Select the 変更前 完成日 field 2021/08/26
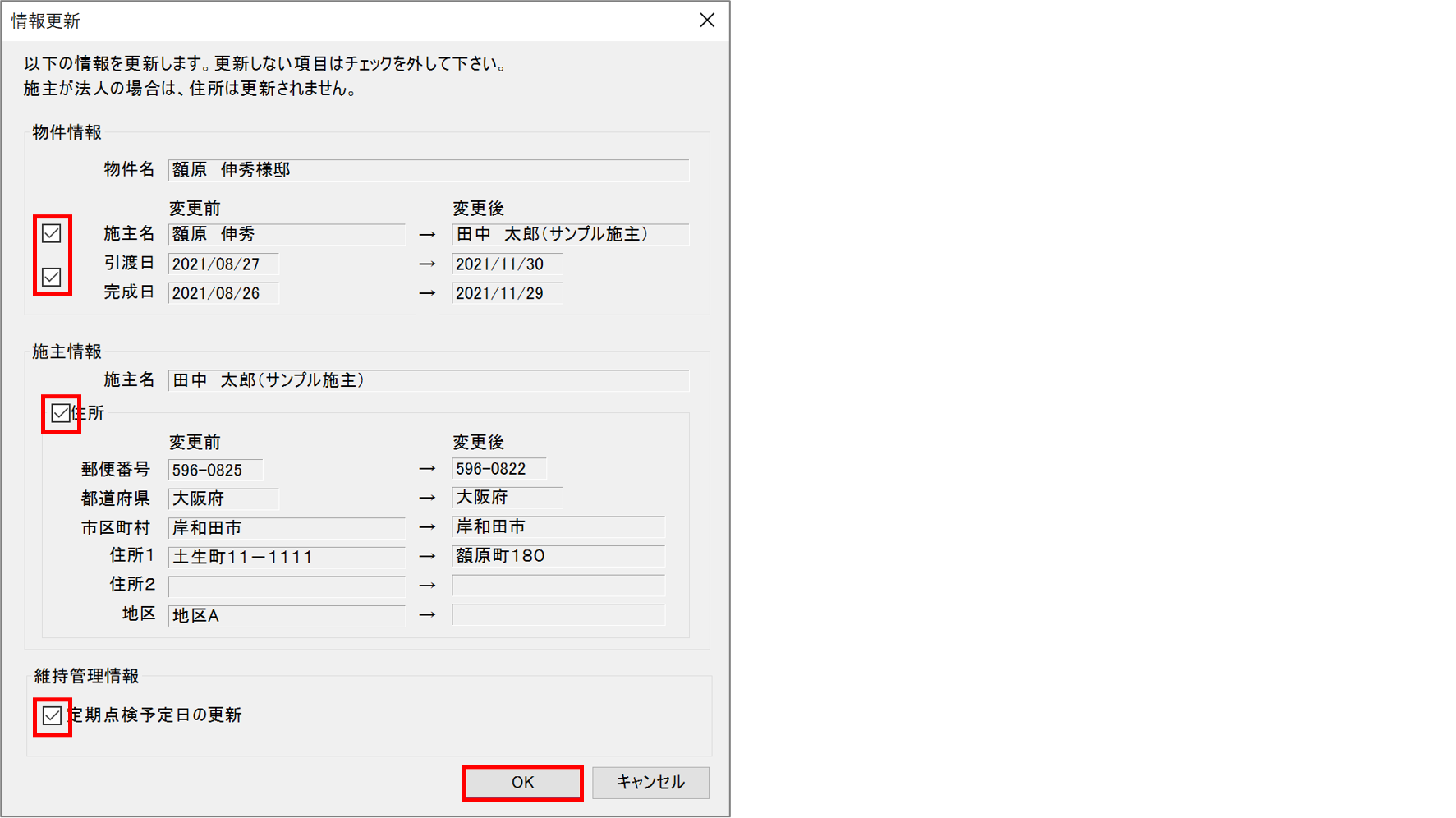The height and width of the screenshot is (818, 1456). pyautogui.click(x=223, y=294)
